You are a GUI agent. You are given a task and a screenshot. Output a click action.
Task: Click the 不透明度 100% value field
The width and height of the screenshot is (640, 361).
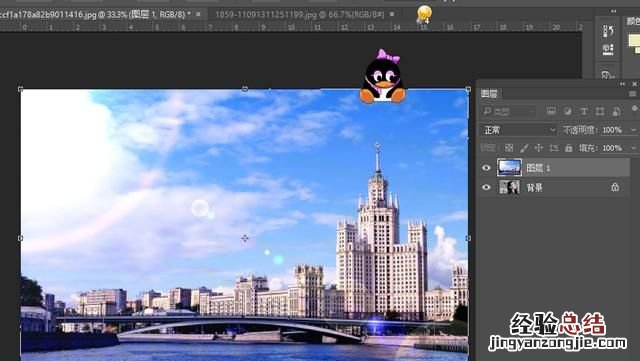click(x=612, y=130)
